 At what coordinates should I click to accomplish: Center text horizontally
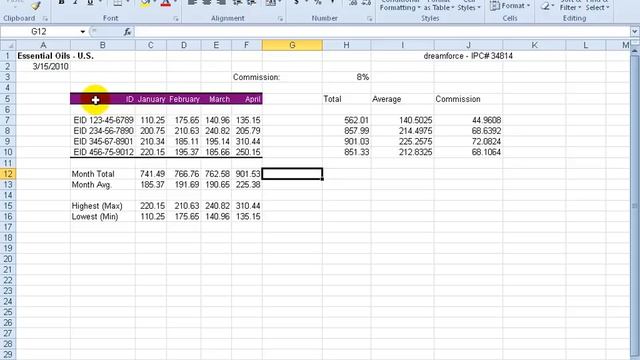click(x=207, y=3)
